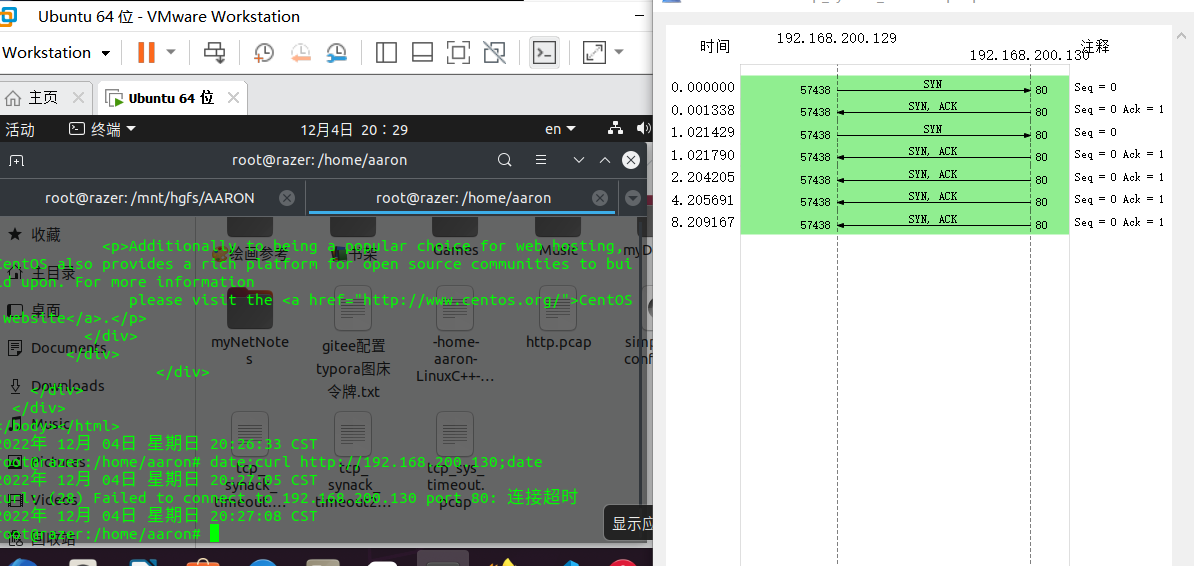
Task: Close the /home/aaron terminal tab
Action: (600, 198)
